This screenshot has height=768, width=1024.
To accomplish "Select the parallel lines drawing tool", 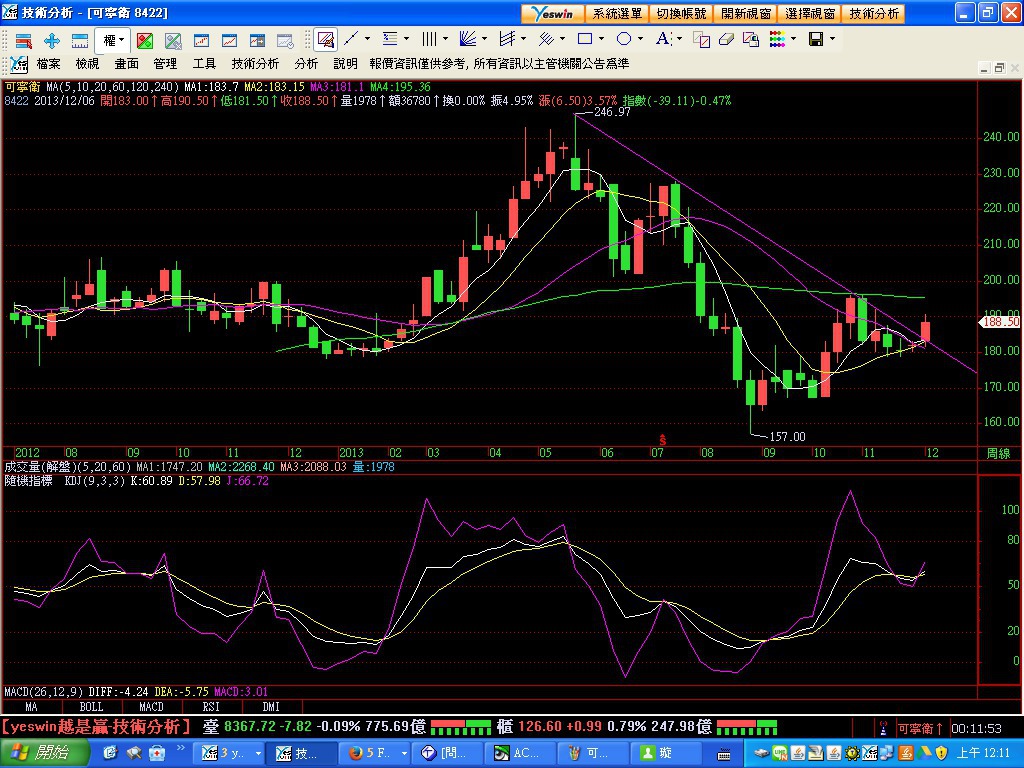I will (546, 39).
